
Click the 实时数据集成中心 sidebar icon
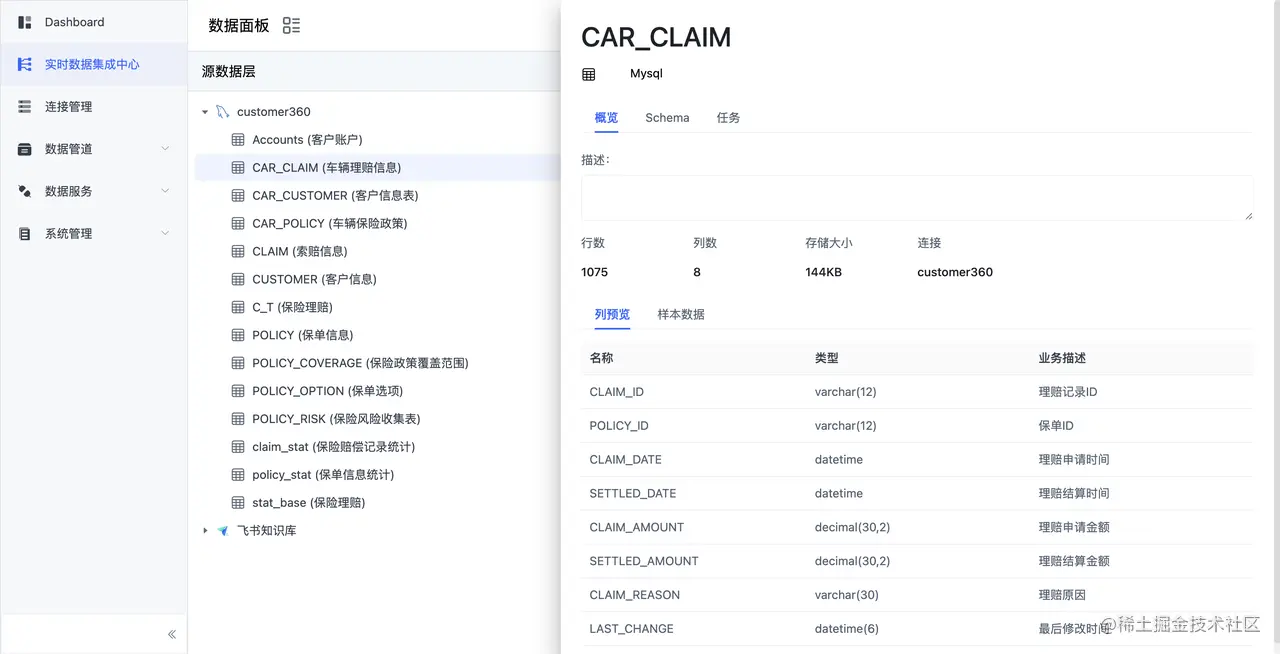(x=25, y=64)
